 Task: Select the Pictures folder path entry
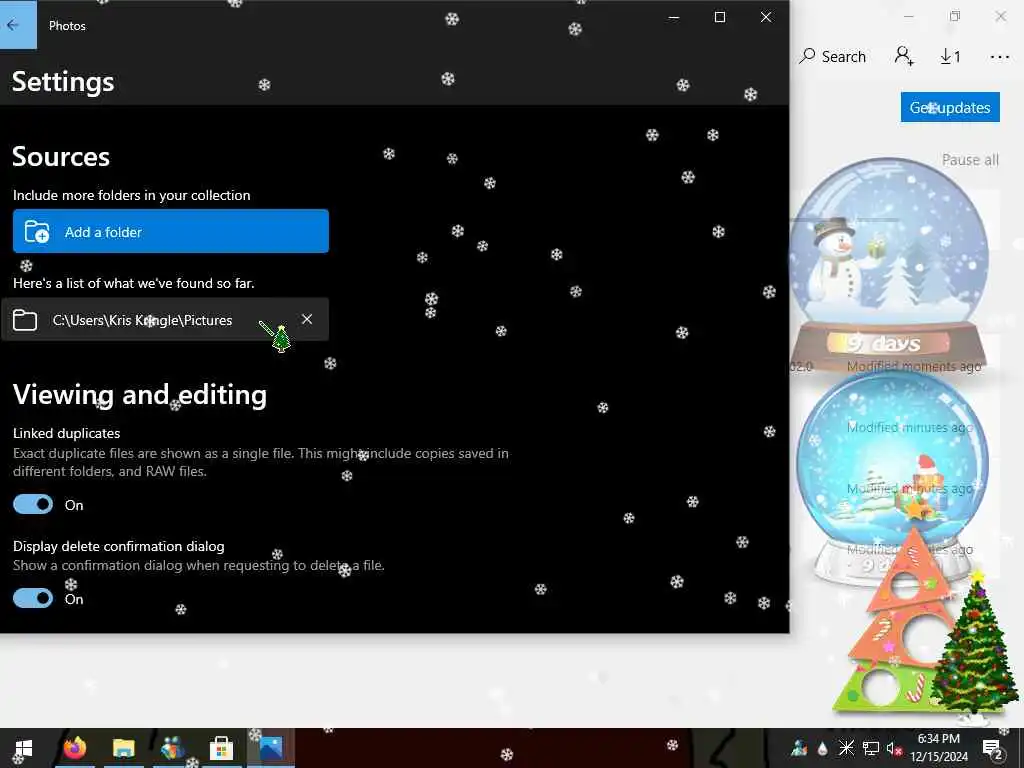165,319
